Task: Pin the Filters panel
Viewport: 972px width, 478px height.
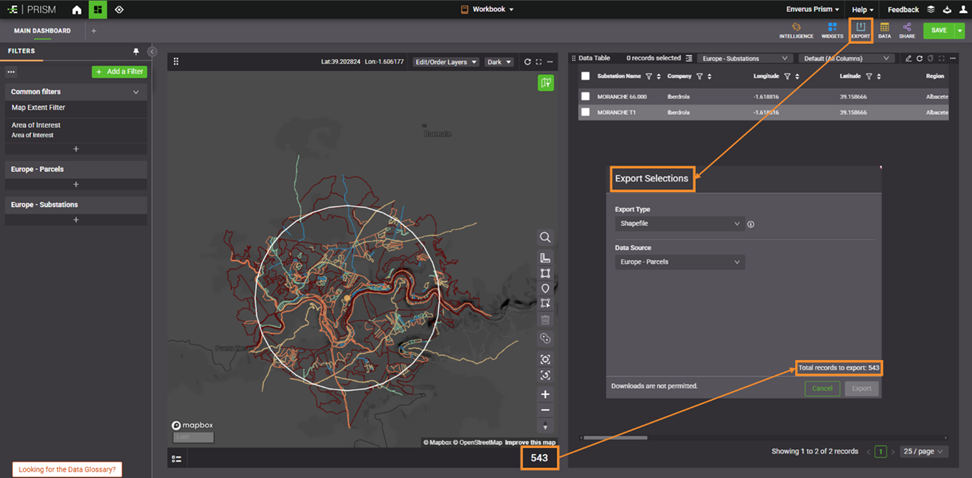Action: pos(136,51)
